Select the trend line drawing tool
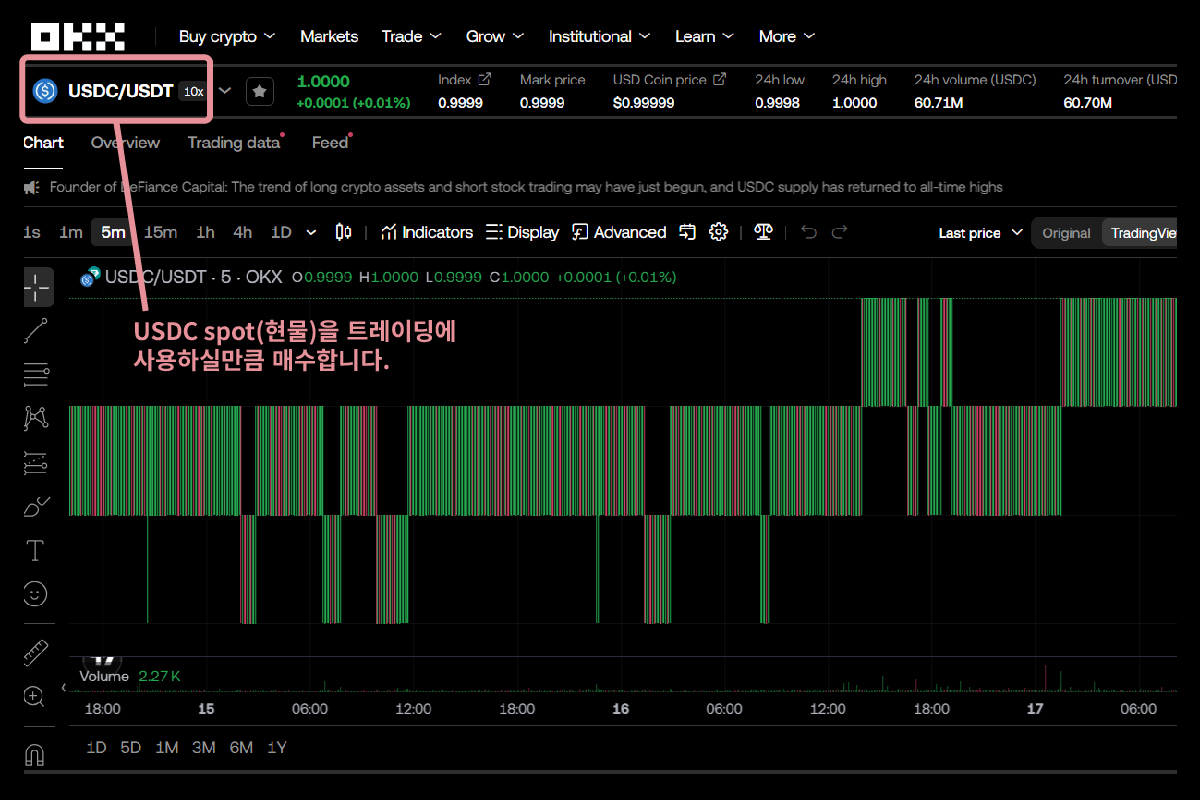This screenshot has width=1200, height=800. pyautogui.click(x=36, y=330)
